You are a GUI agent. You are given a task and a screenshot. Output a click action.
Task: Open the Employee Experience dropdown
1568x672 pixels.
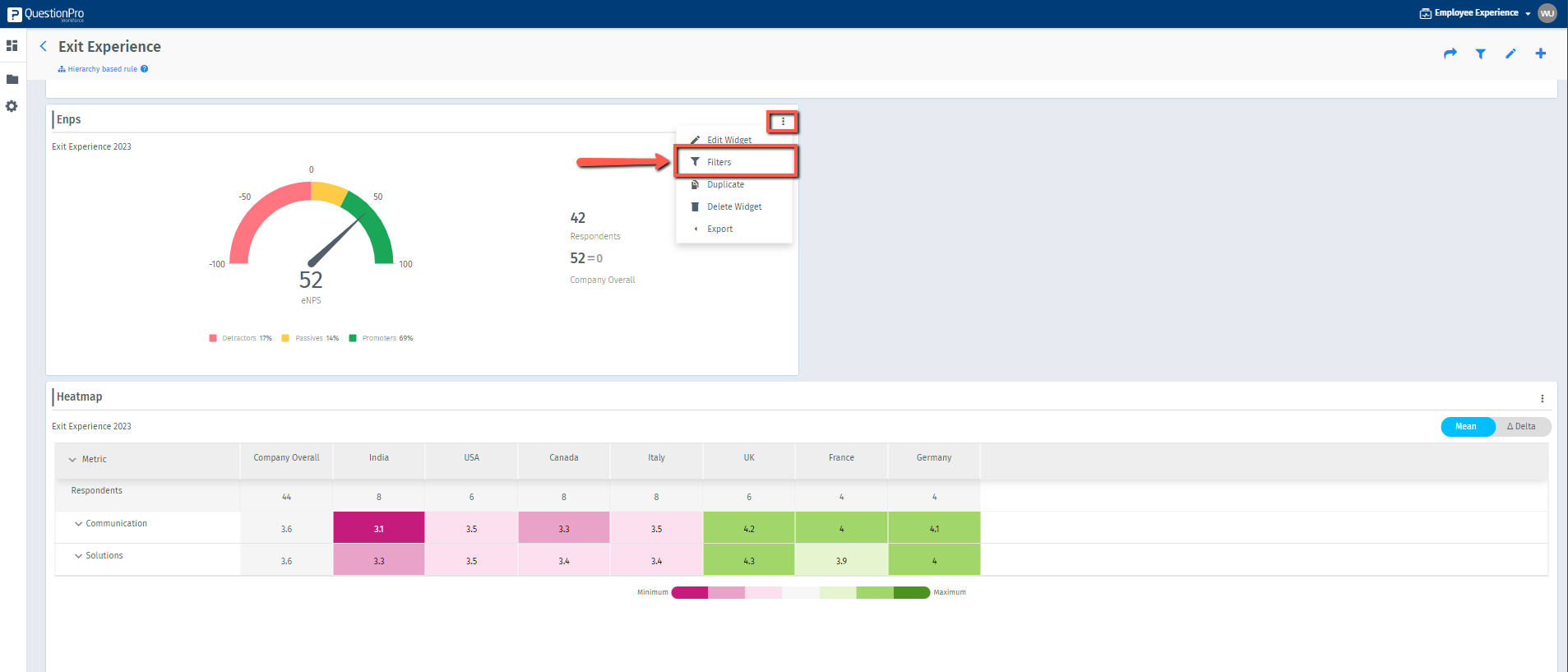(x=1476, y=13)
